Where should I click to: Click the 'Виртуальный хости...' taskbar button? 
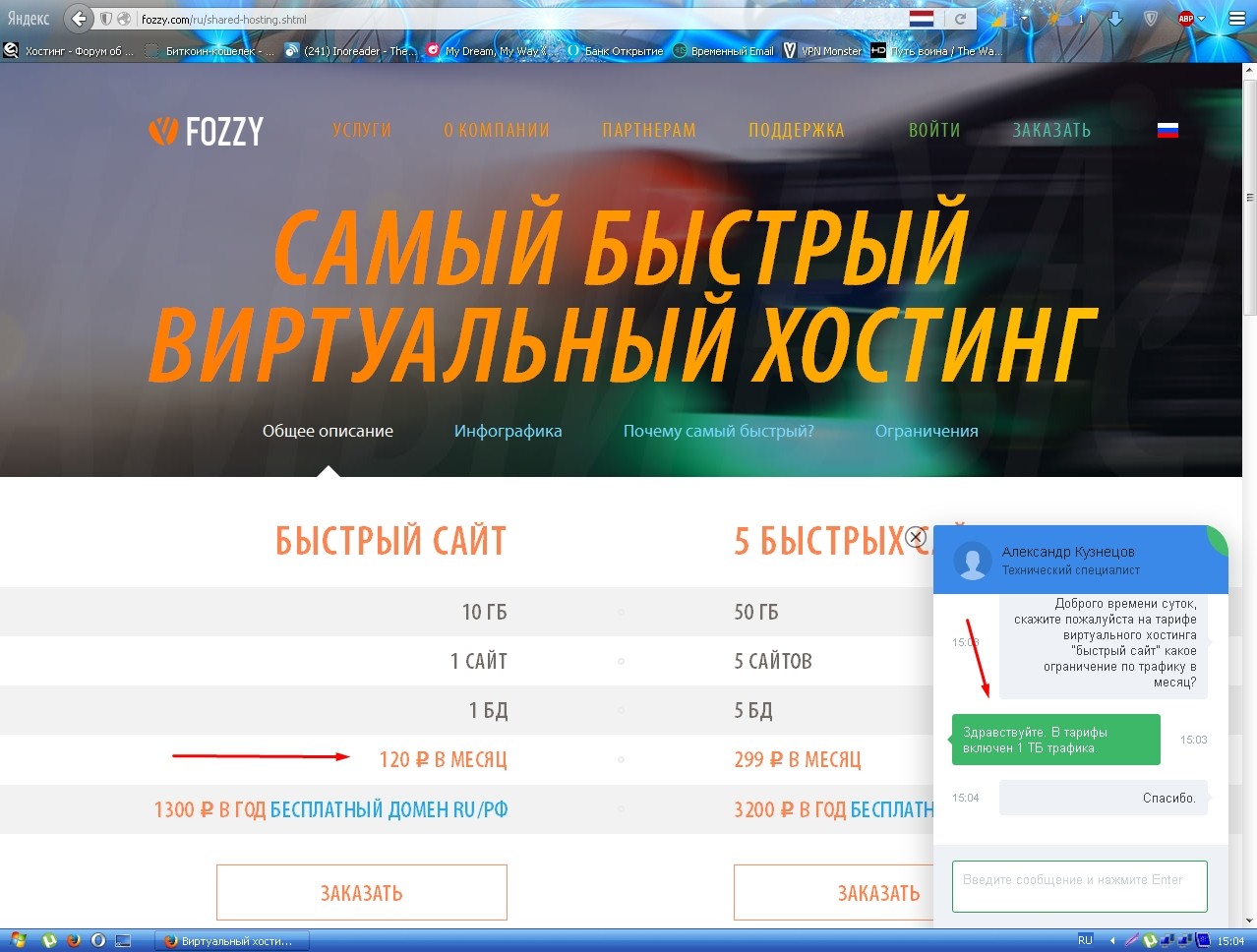click(232, 941)
